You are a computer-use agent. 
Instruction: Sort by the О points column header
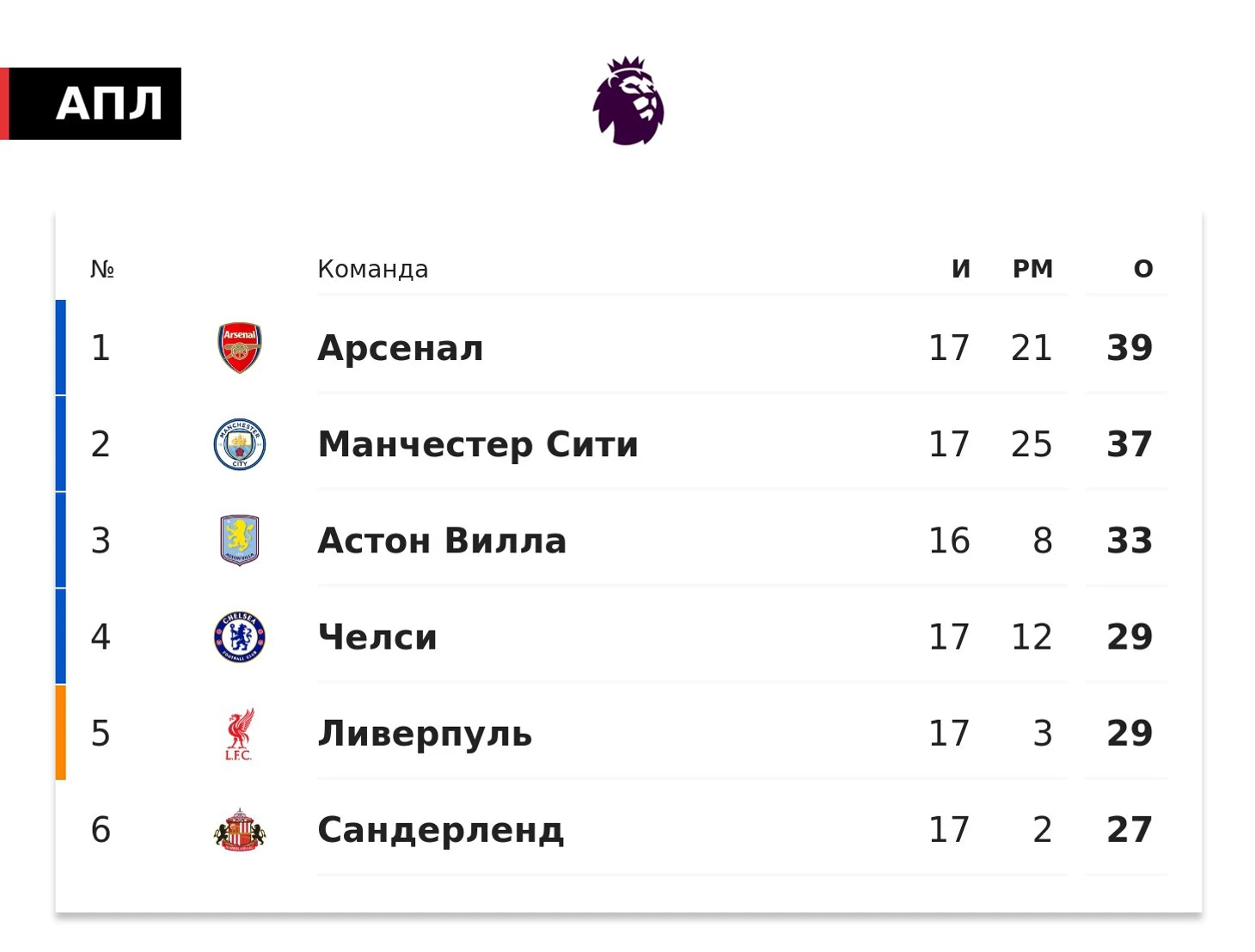[1143, 269]
